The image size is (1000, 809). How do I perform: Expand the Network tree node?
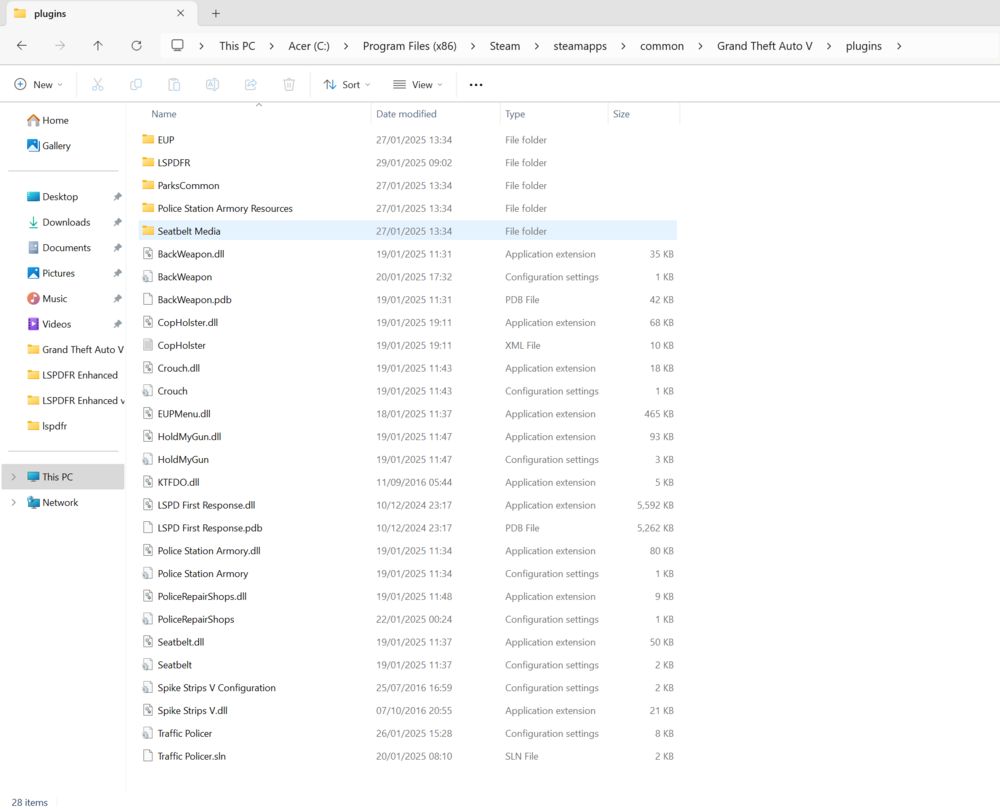click(13, 502)
